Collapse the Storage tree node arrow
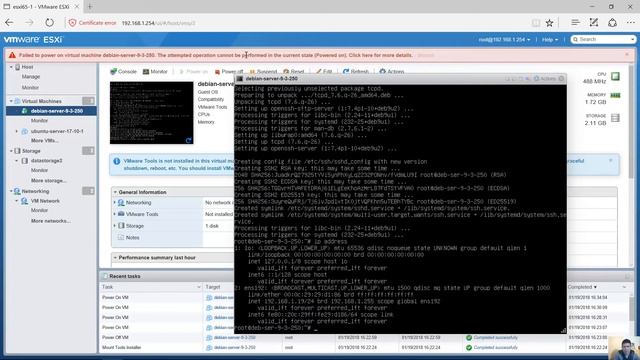Viewport: 640px width, 360px height. click(11, 151)
